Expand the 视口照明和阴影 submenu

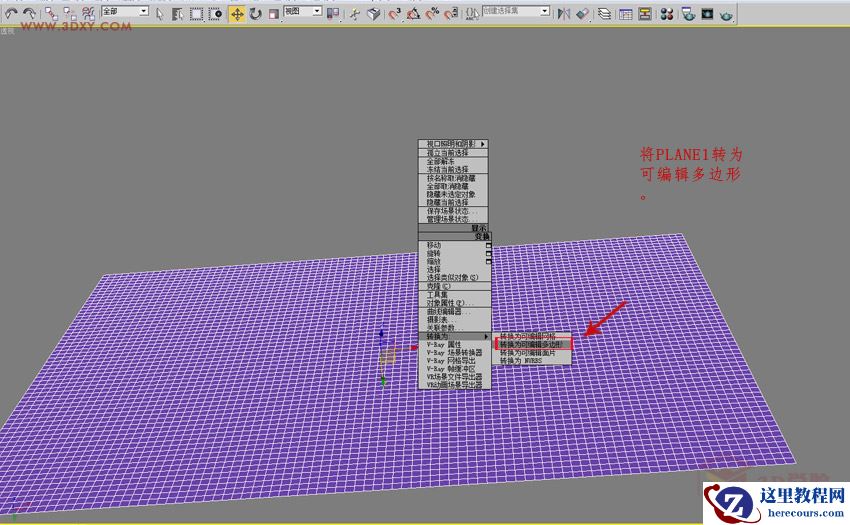(x=453, y=144)
